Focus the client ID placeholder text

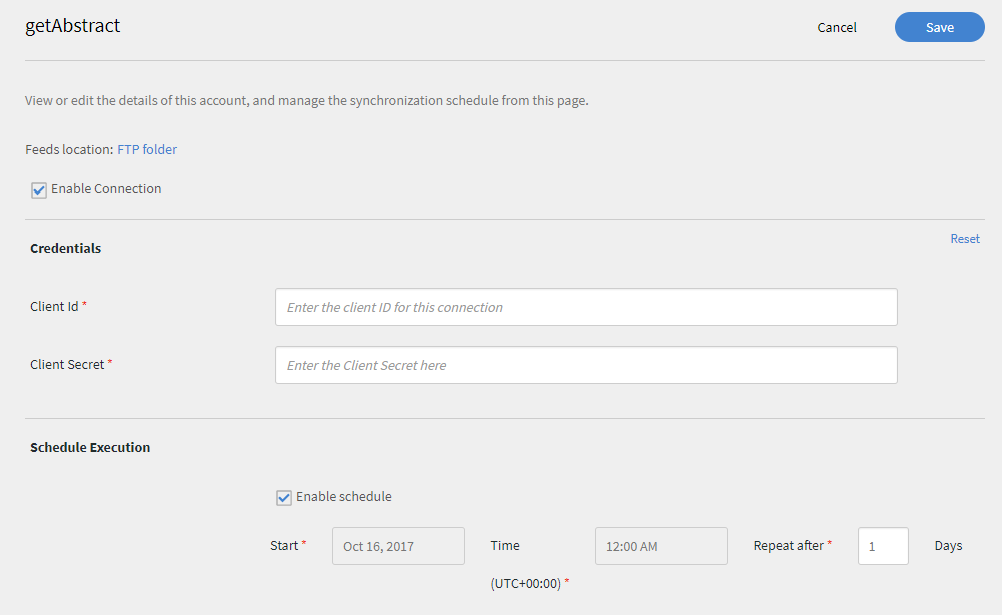tap(585, 307)
